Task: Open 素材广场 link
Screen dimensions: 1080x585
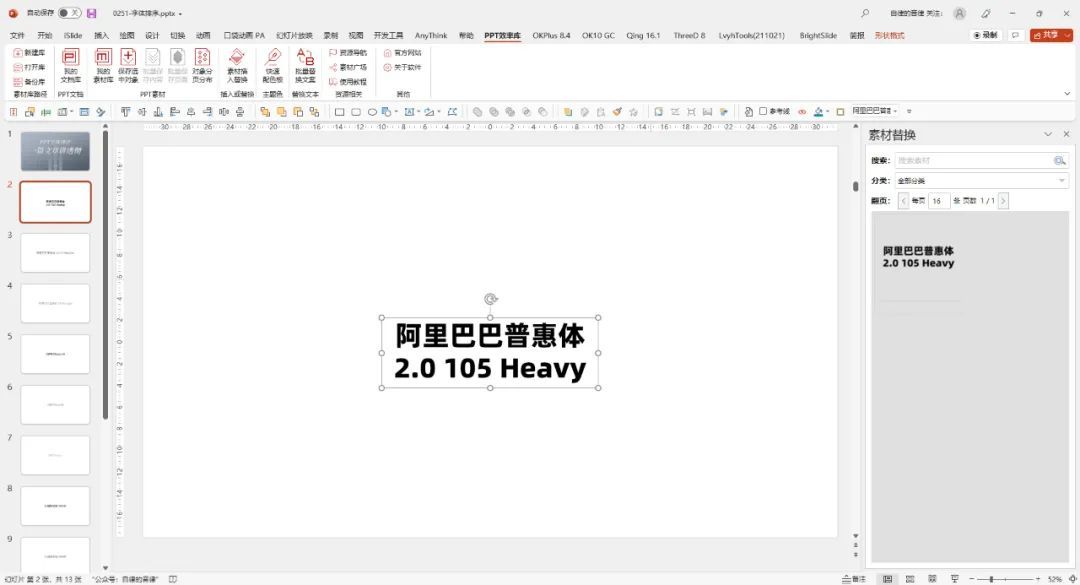Action: (348, 67)
